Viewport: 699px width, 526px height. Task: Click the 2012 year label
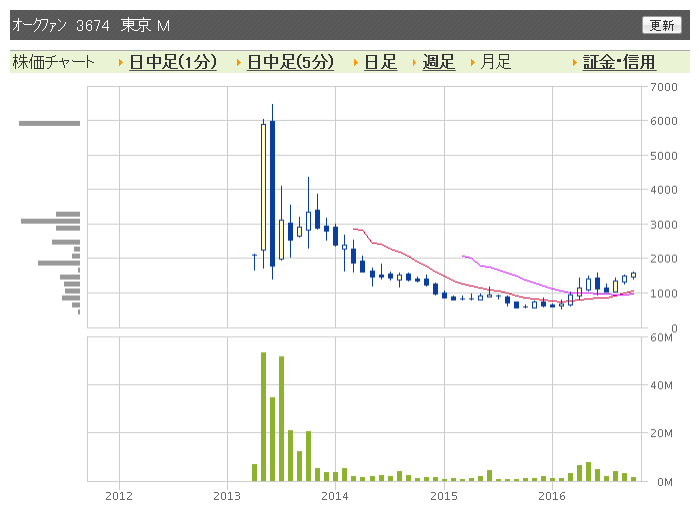pyautogui.click(x=119, y=496)
